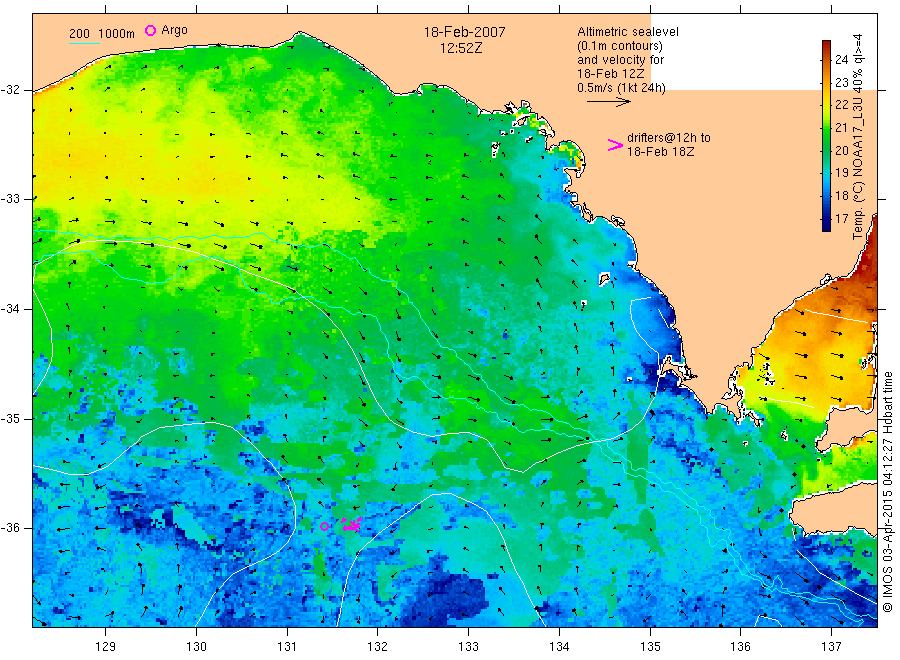Click the "Altimetric sealevel" caption line

point(628,32)
